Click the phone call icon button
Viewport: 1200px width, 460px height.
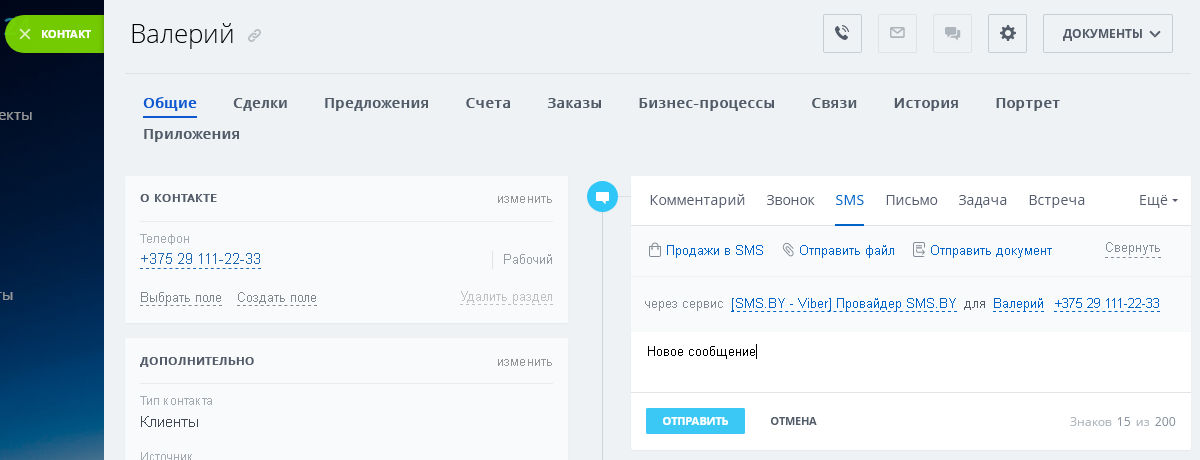tap(842, 33)
